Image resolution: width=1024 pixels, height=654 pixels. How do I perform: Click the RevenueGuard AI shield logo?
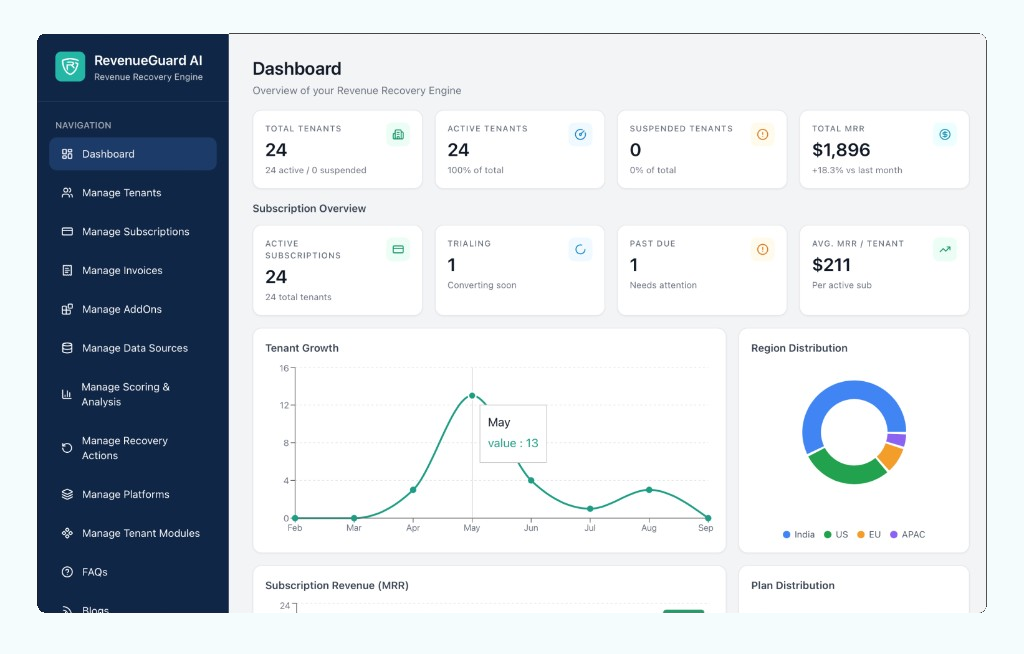point(70,67)
